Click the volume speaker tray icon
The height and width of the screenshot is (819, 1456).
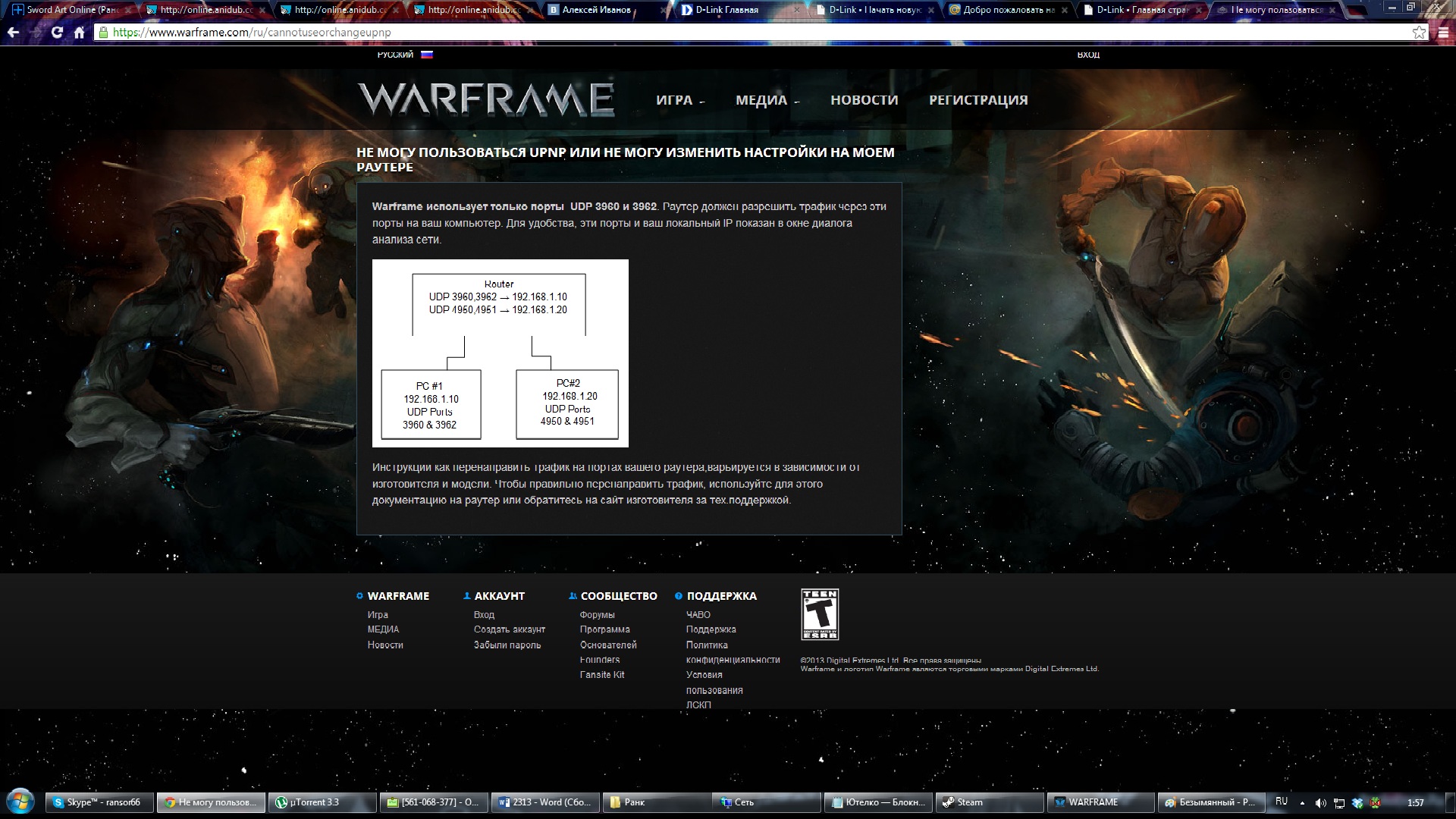[x=1320, y=802]
